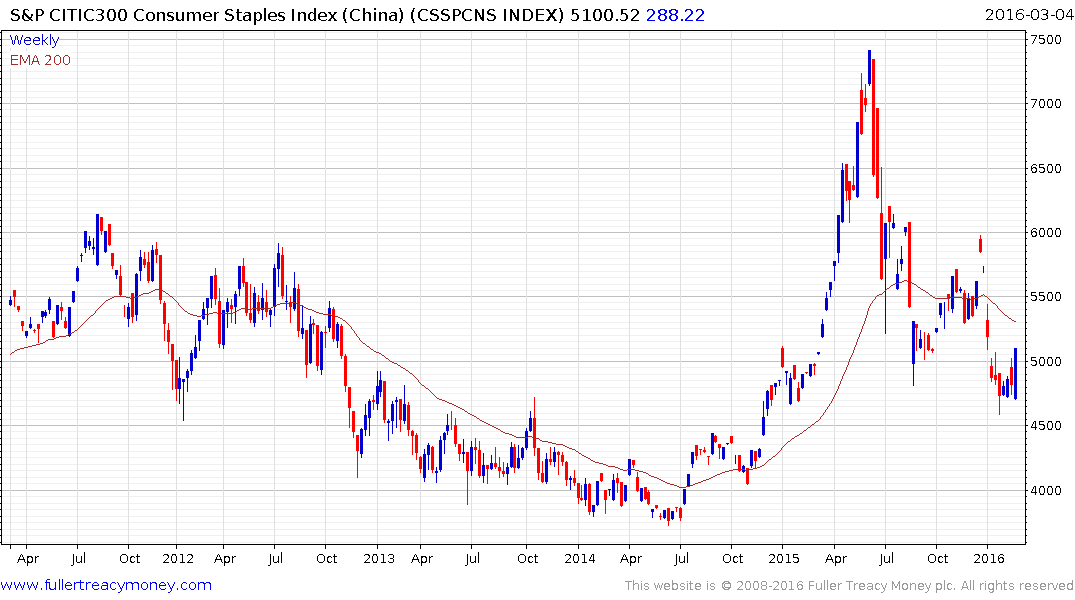This screenshot has height=600, width=1075.
Task: Click the first 'Apr' x-axis label
Action: [x=28, y=558]
